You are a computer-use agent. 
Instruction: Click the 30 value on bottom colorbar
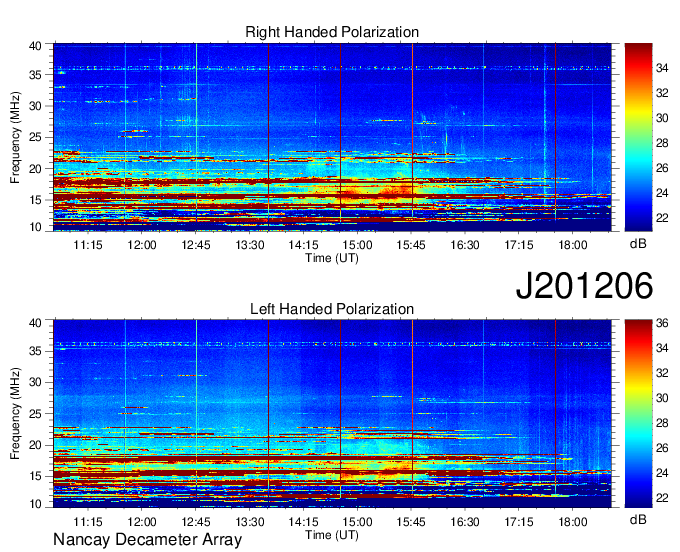[662, 398]
